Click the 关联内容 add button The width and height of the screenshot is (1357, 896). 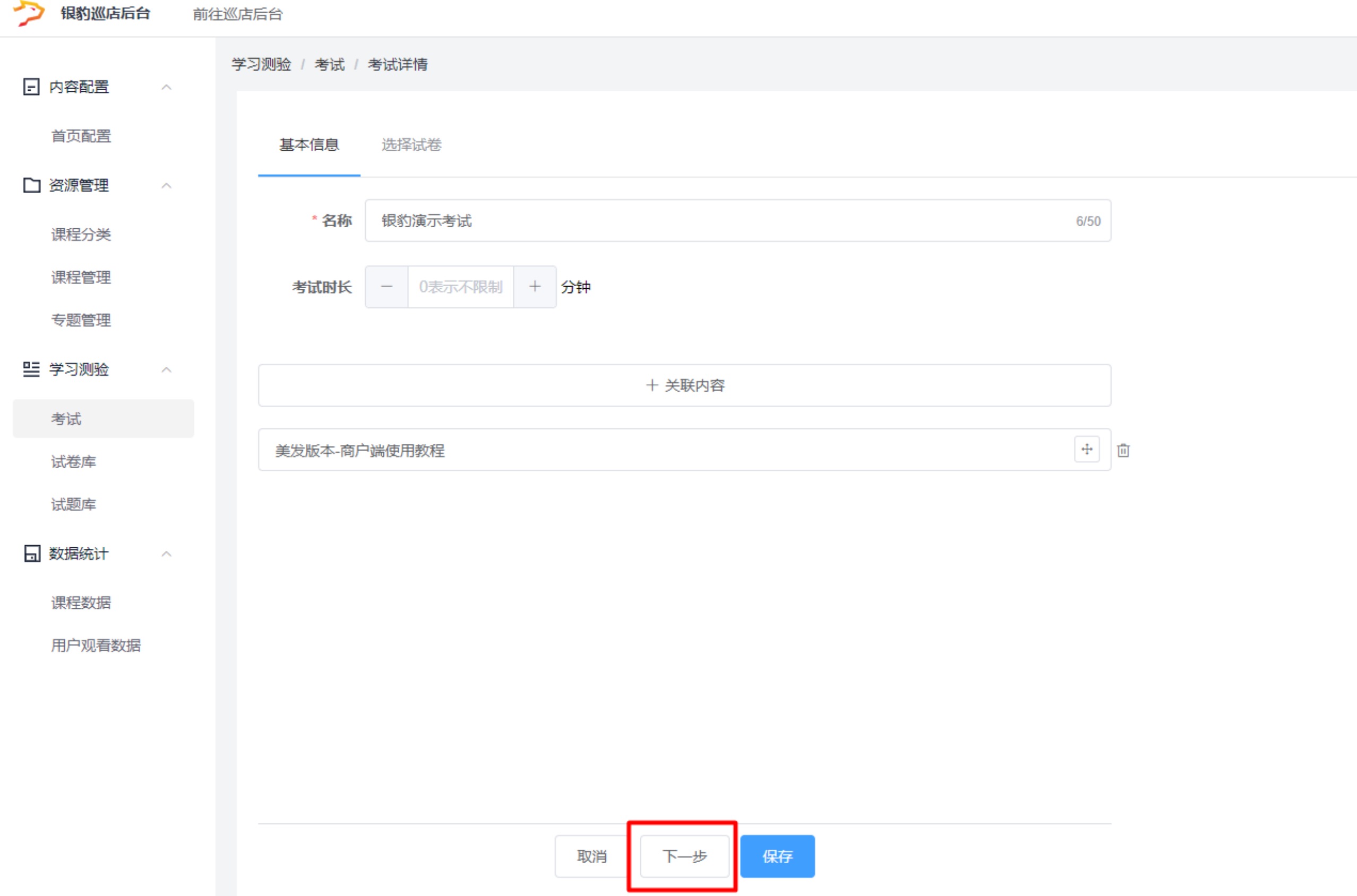tap(684, 385)
